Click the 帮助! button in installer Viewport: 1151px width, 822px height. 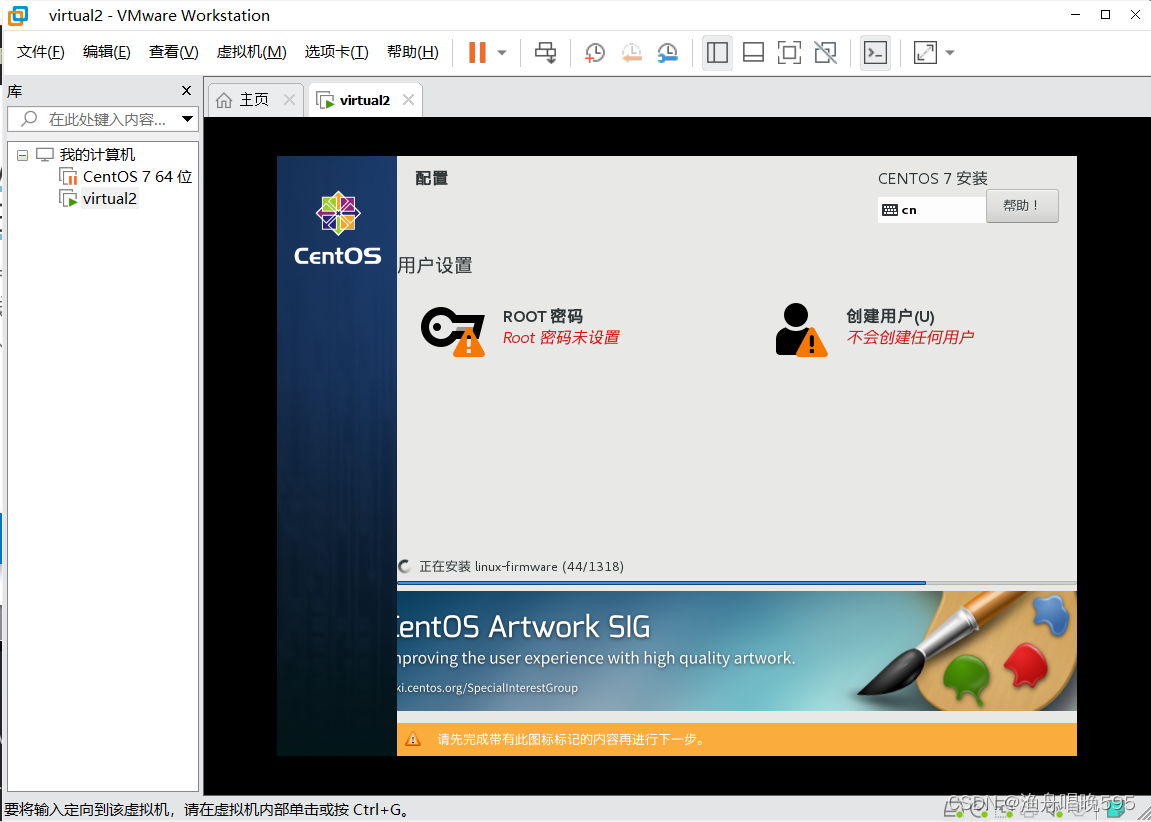[1022, 206]
